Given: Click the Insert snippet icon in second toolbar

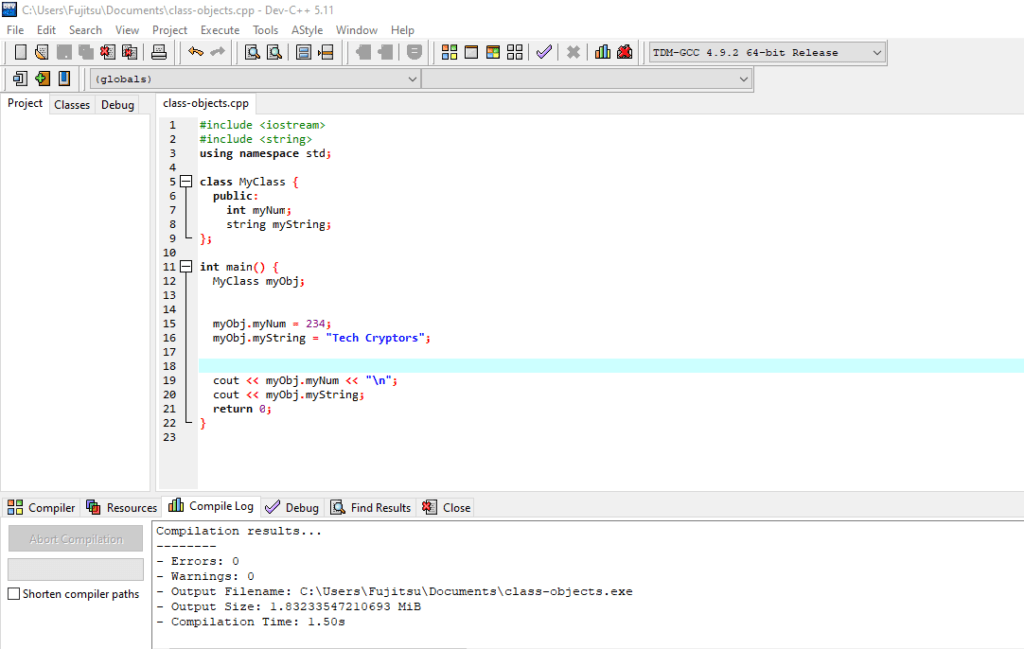Looking at the screenshot, I should 20,78.
